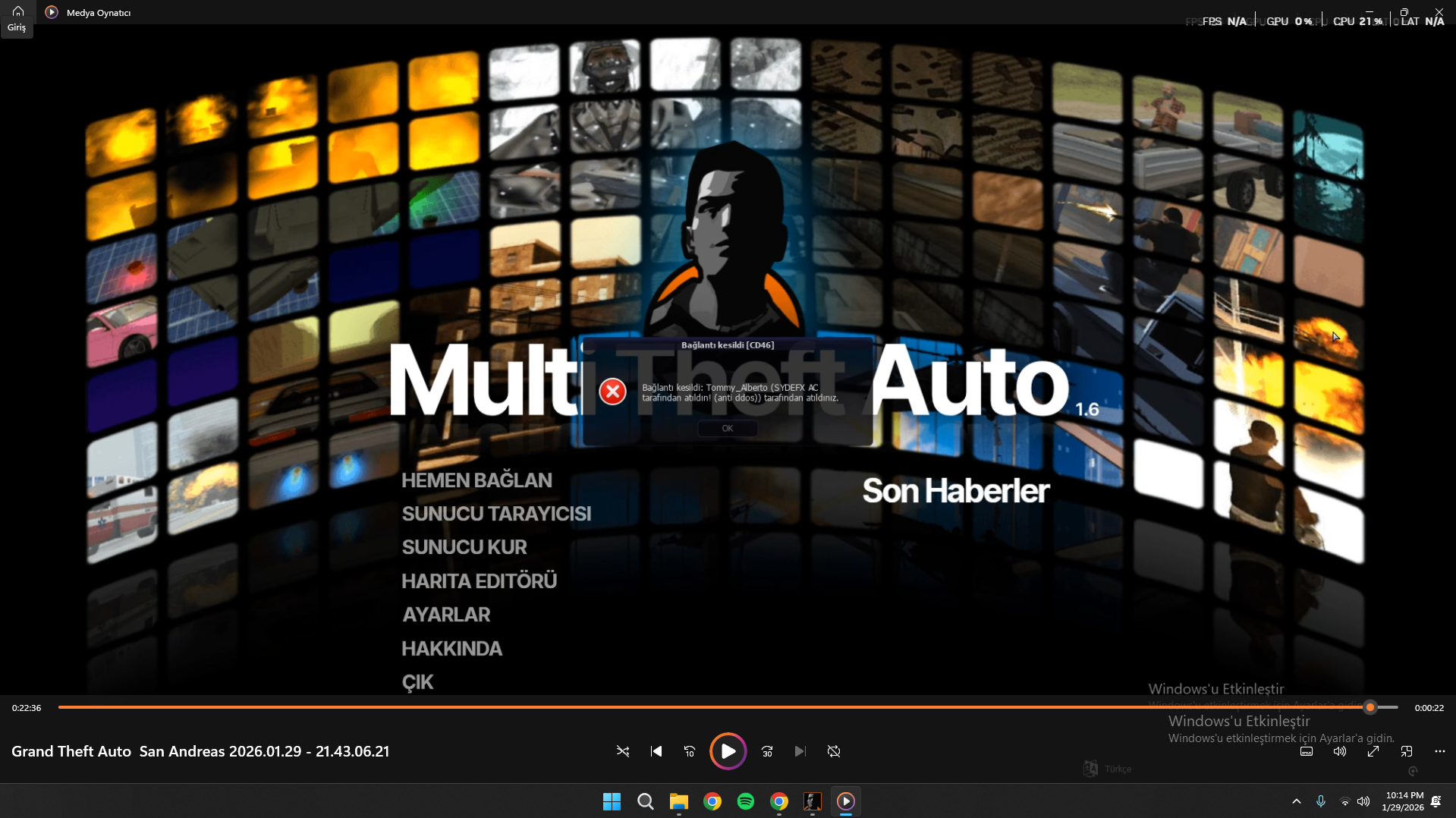The image size is (1456, 818).
Task: Jump to the previous track
Action: click(x=656, y=751)
